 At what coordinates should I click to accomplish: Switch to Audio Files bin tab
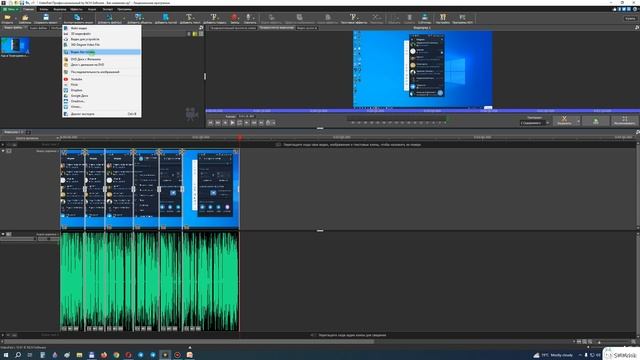(38, 28)
